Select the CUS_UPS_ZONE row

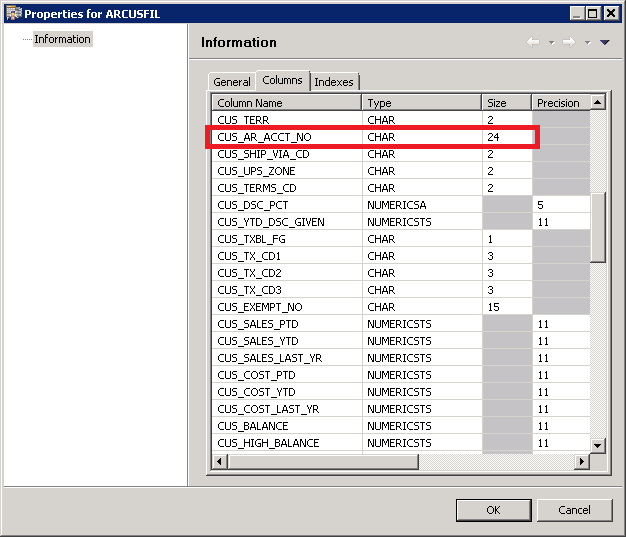(401, 171)
